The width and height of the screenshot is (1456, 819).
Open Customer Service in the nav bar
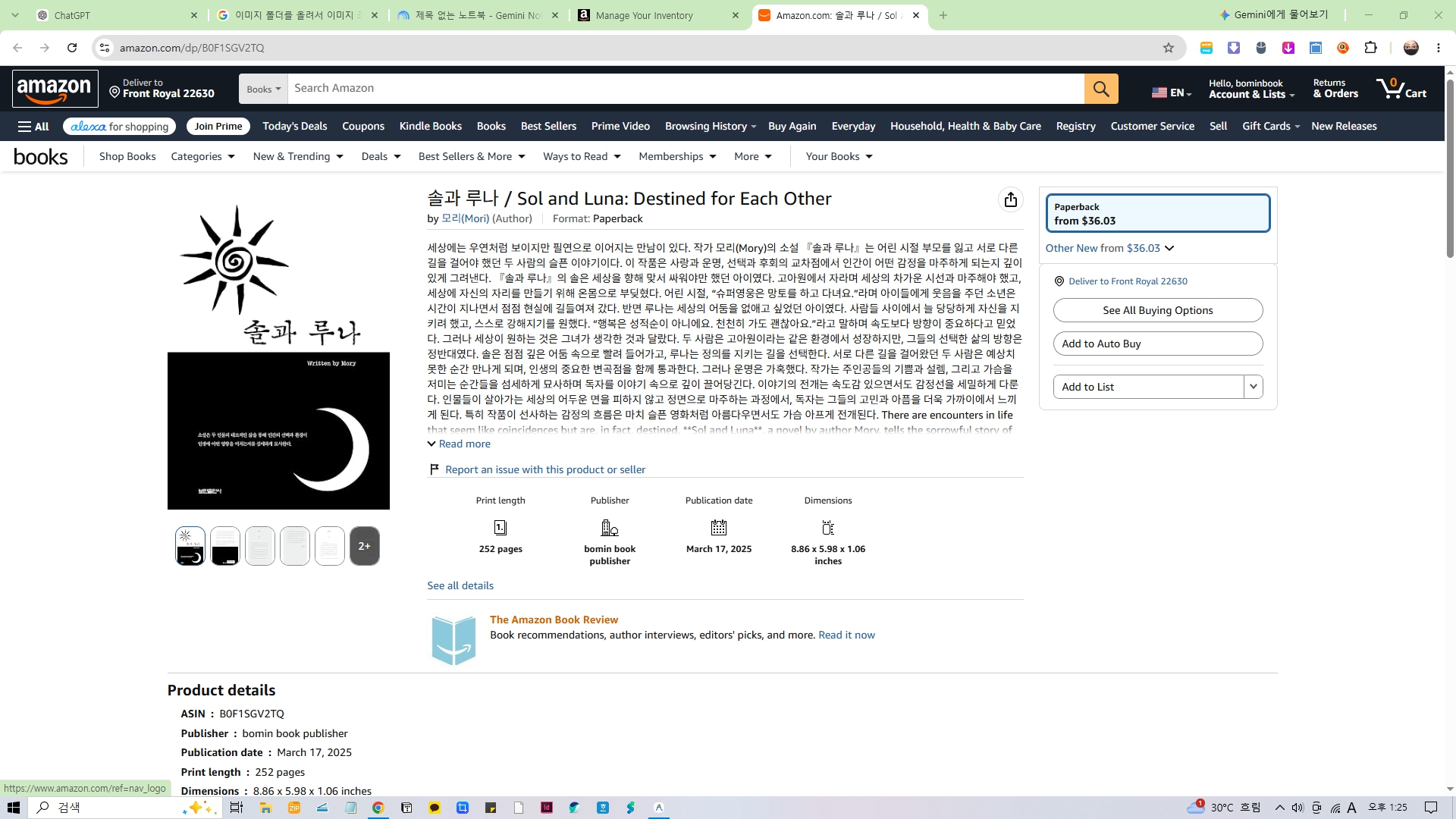pyautogui.click(x=1152, y=127)
